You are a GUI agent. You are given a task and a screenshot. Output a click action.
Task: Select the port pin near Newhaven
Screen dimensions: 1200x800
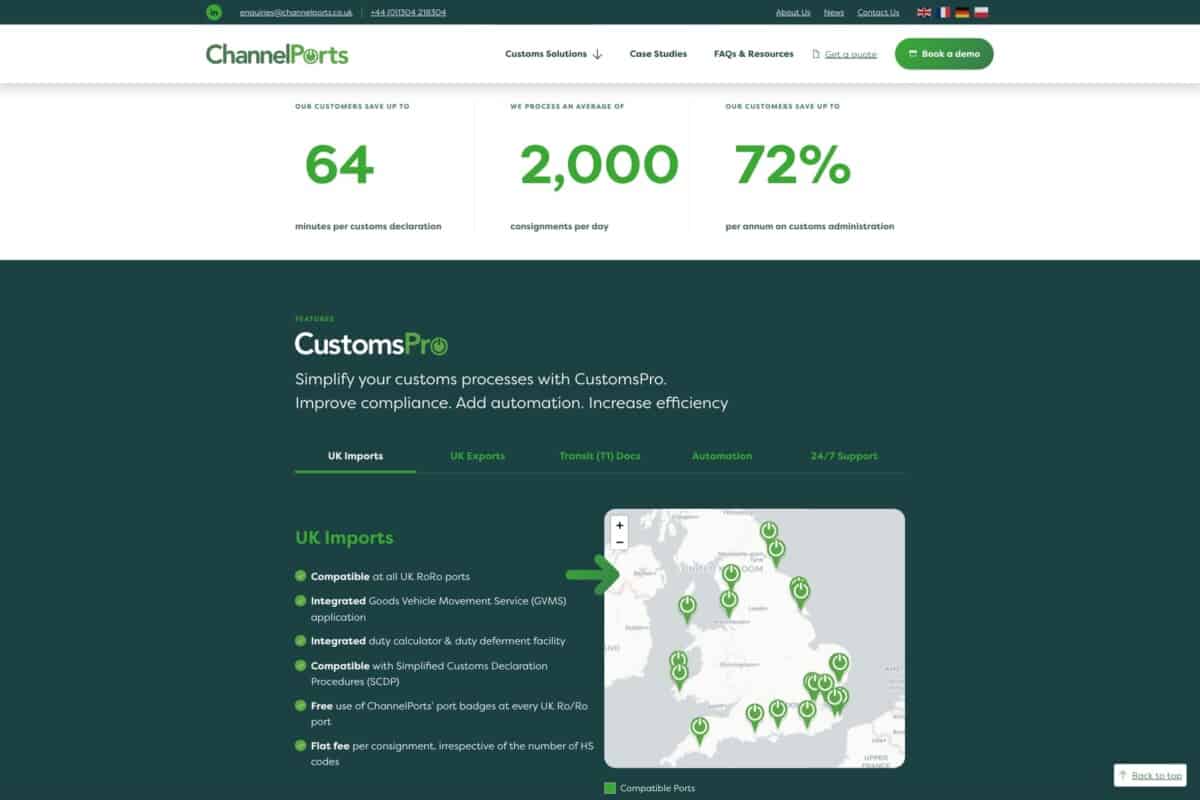pos(807,712)
